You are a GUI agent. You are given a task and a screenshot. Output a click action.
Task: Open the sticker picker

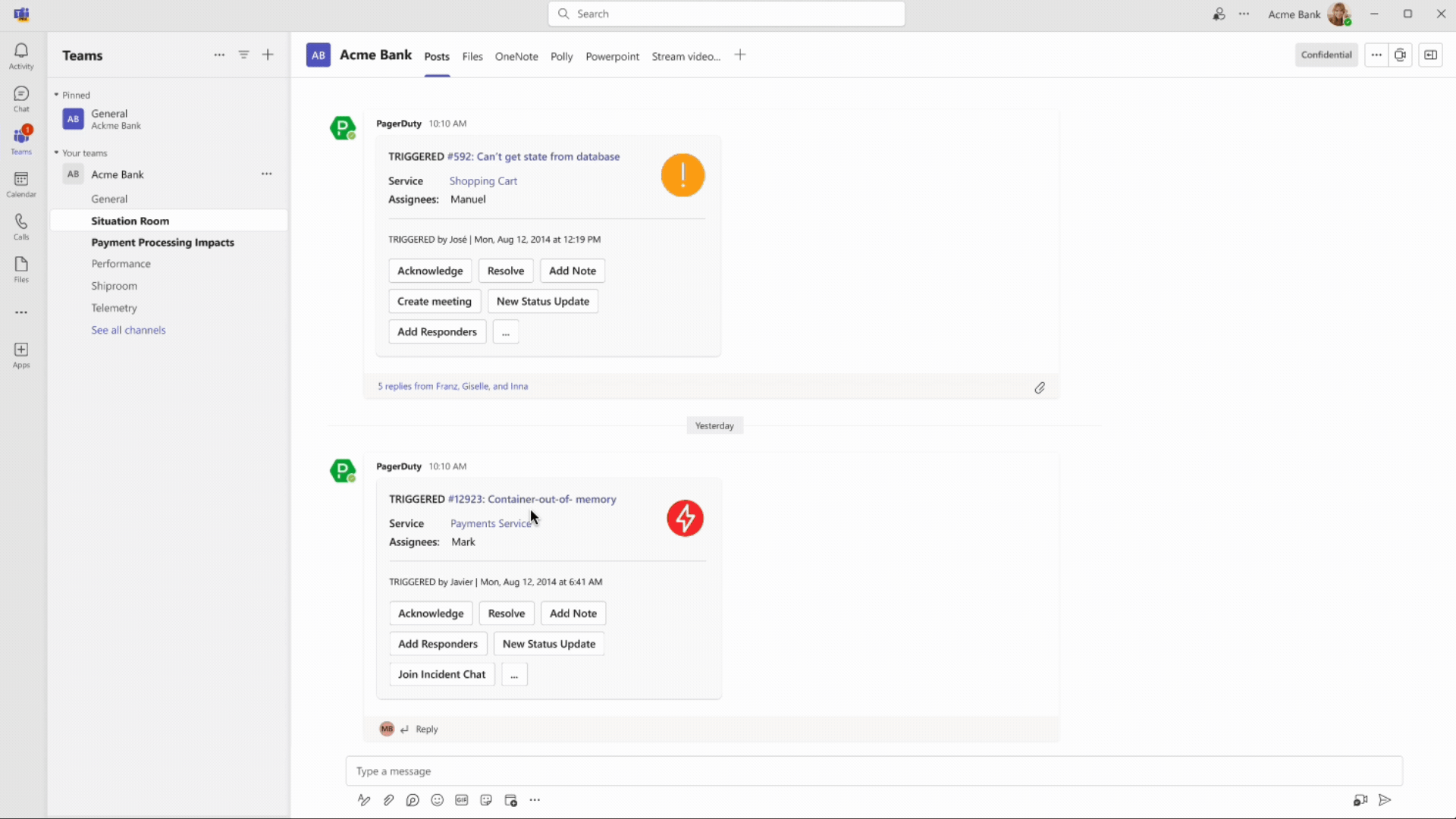tap(486, 800)
